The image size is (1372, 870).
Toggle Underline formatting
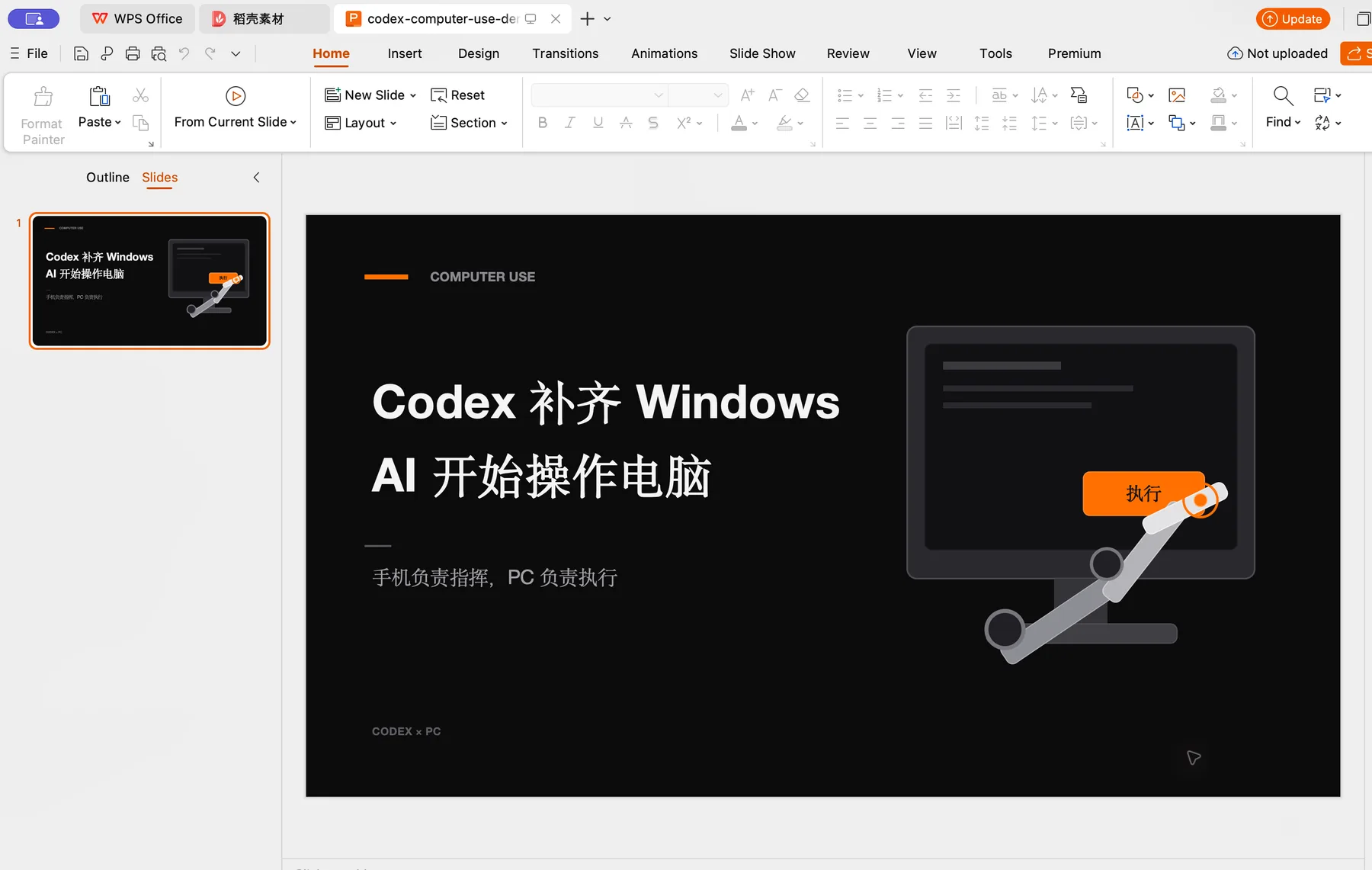[598, 123]
